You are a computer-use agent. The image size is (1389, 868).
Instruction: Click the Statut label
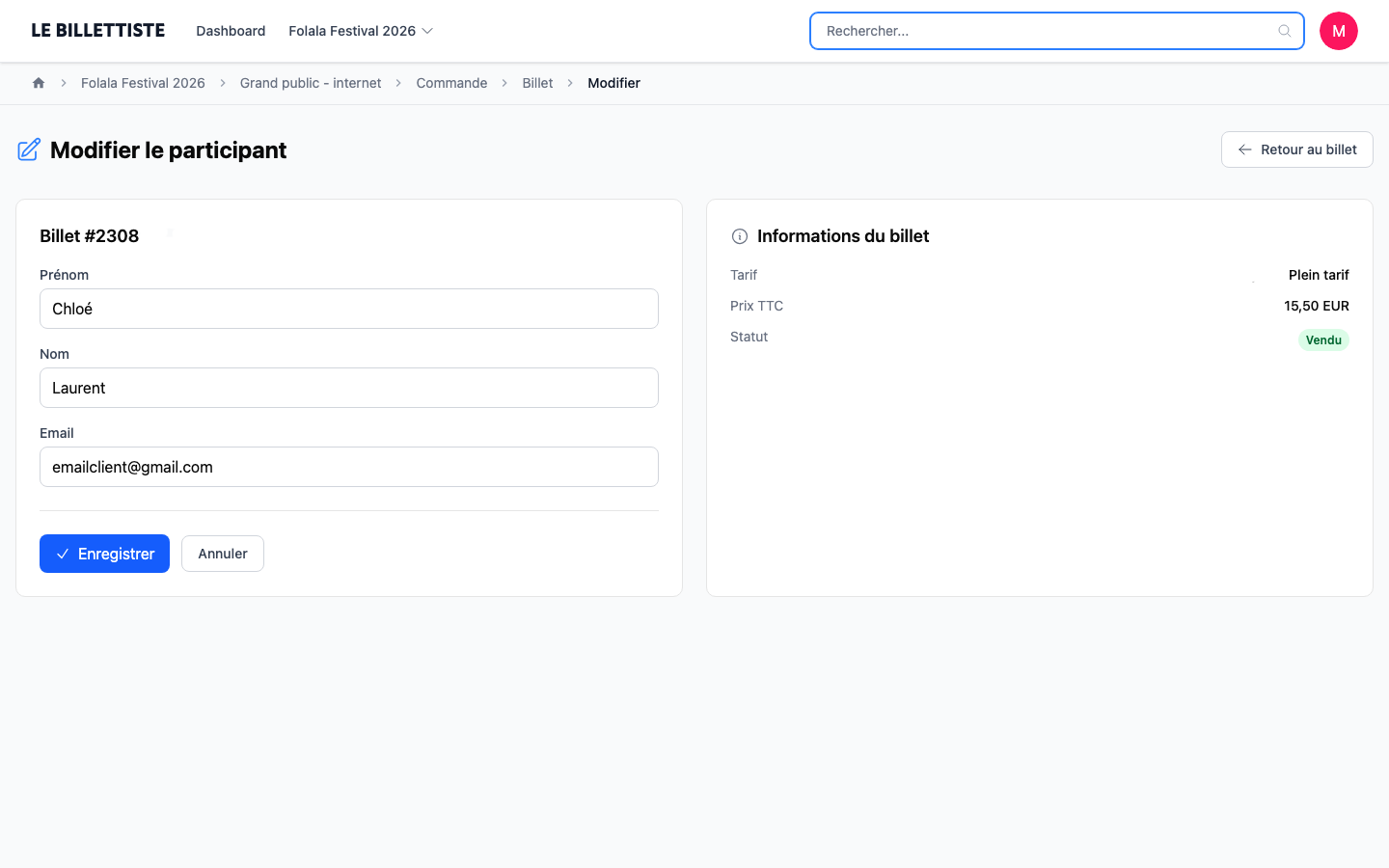(749, 337)
